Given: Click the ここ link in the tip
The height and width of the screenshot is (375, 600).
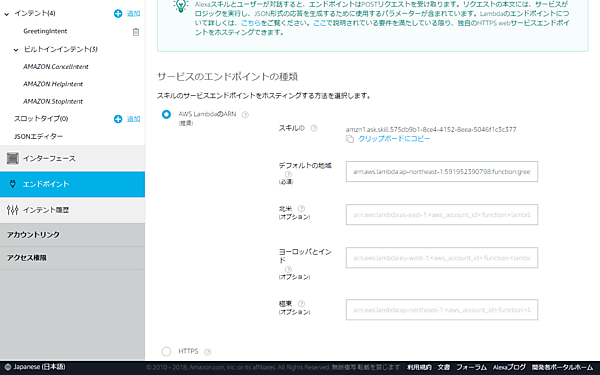Looking at the screenshot, I should pyautogui.click(x=320, y=23).
